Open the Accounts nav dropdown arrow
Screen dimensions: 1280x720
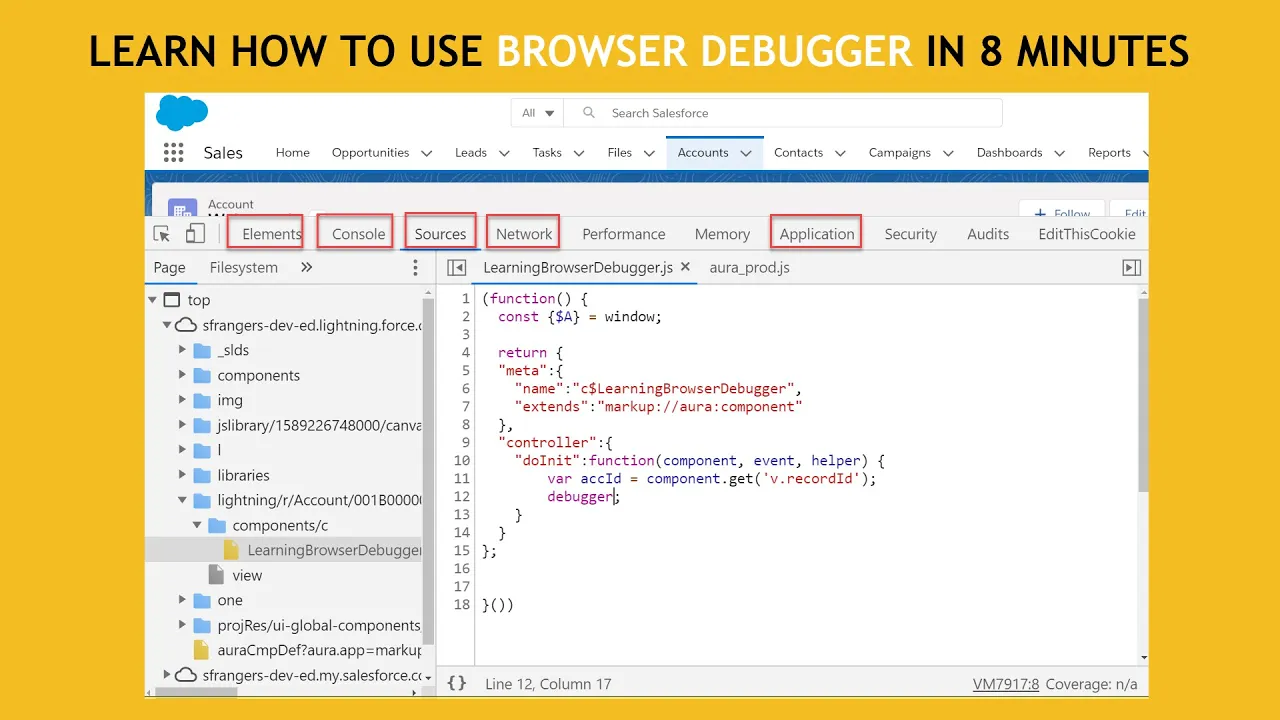pyautogui.click(x=745, y=153)
